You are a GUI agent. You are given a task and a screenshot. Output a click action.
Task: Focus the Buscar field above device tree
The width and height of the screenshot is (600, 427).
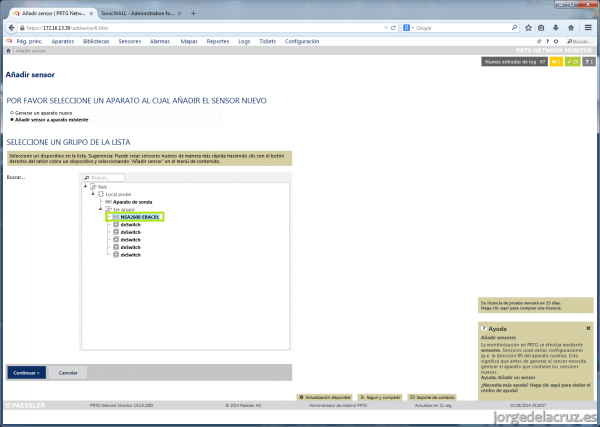pos(104,178)
